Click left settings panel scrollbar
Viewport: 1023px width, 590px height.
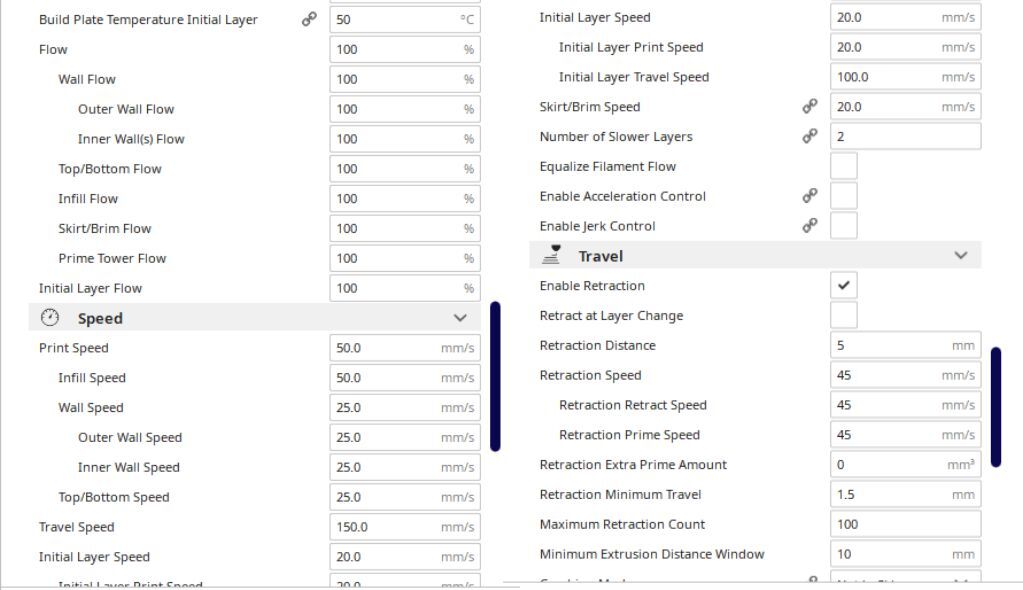point(495,376)
